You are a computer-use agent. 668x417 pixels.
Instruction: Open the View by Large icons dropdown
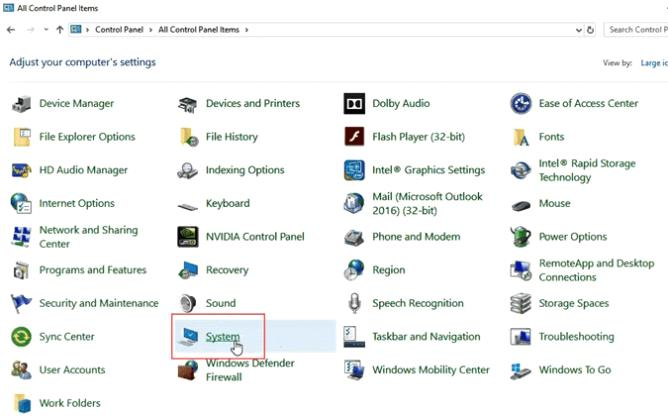654,63
